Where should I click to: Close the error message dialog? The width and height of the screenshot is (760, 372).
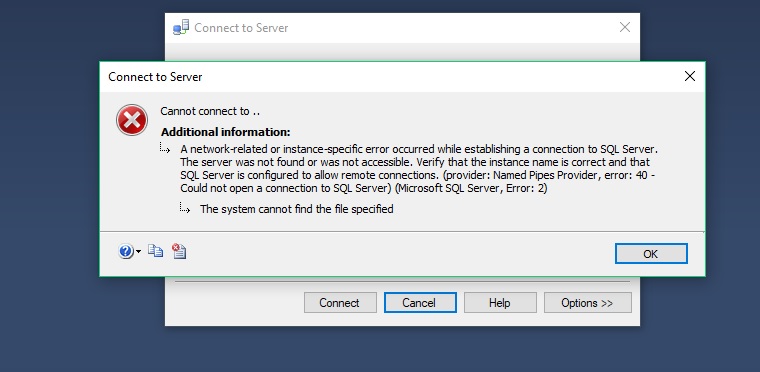pos(689,76)
